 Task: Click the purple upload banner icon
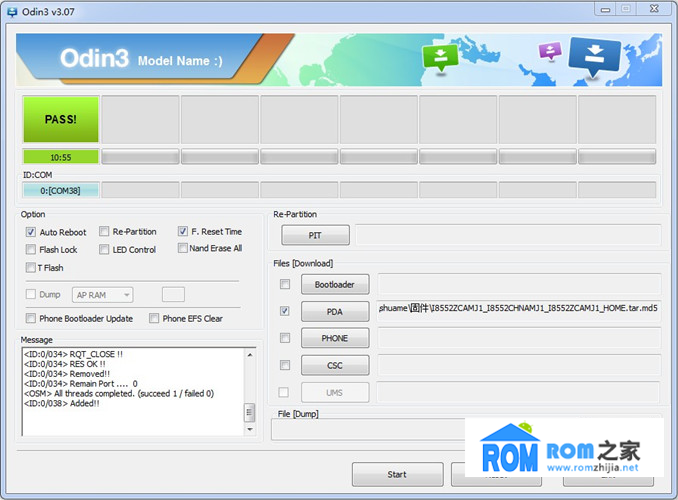point(550,51)
